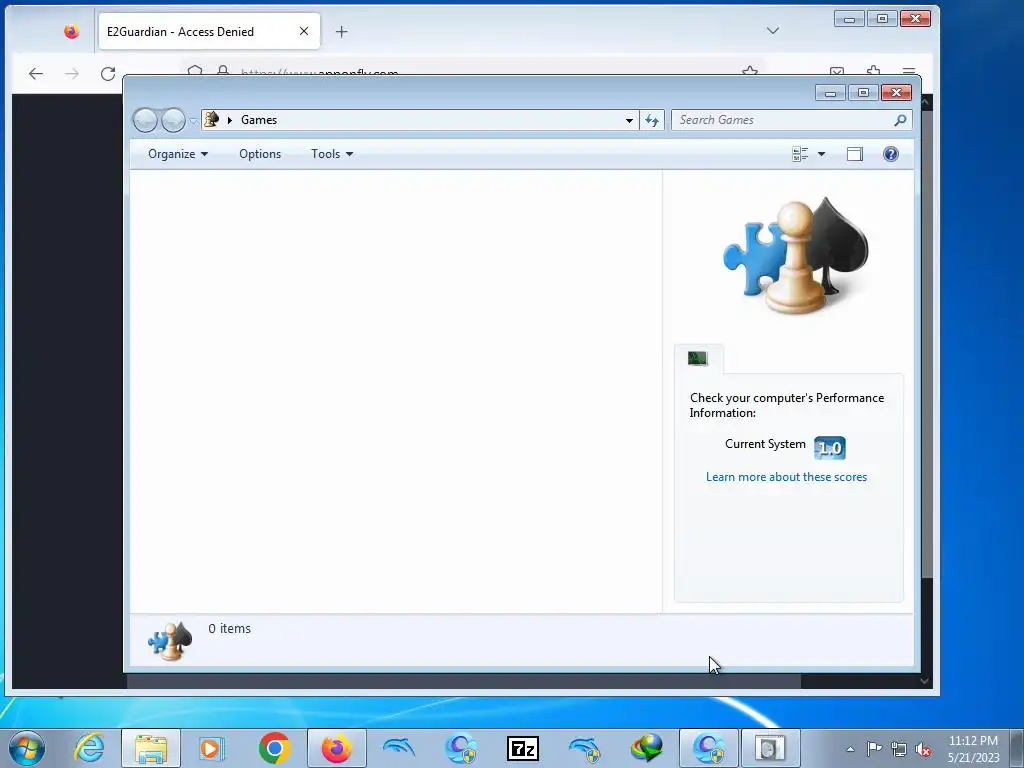Viewport: 1024px width, 768px height.
Task: Refresh the Games folder view
Action: point(652,120)
